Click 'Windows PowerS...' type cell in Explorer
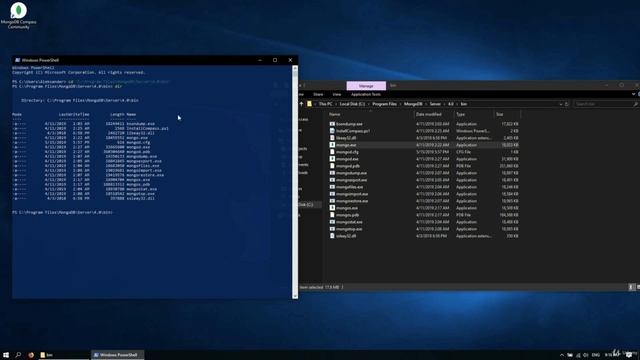 (x=473, y=131)
